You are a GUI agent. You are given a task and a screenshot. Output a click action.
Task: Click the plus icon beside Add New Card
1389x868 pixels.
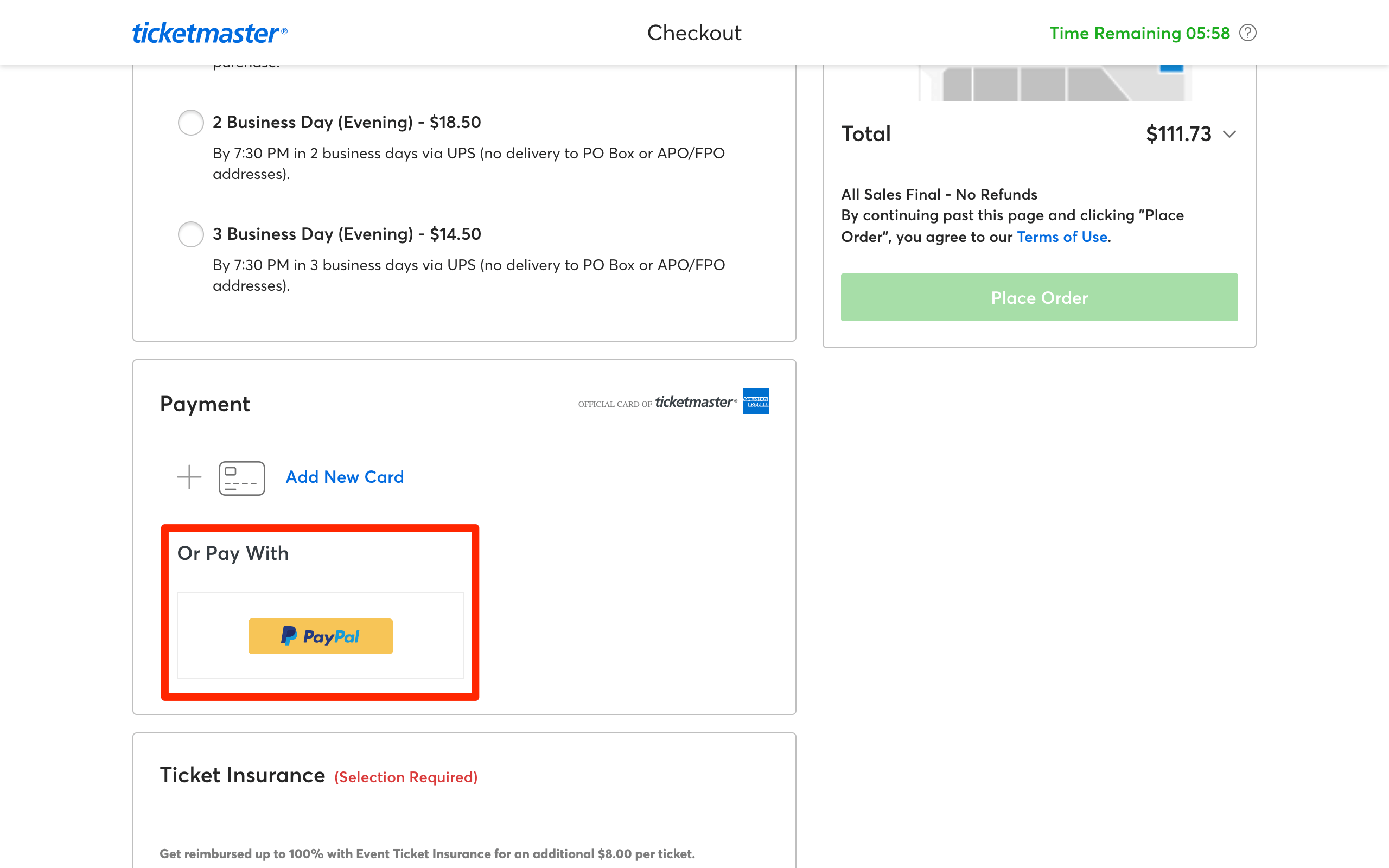[188, 477]
